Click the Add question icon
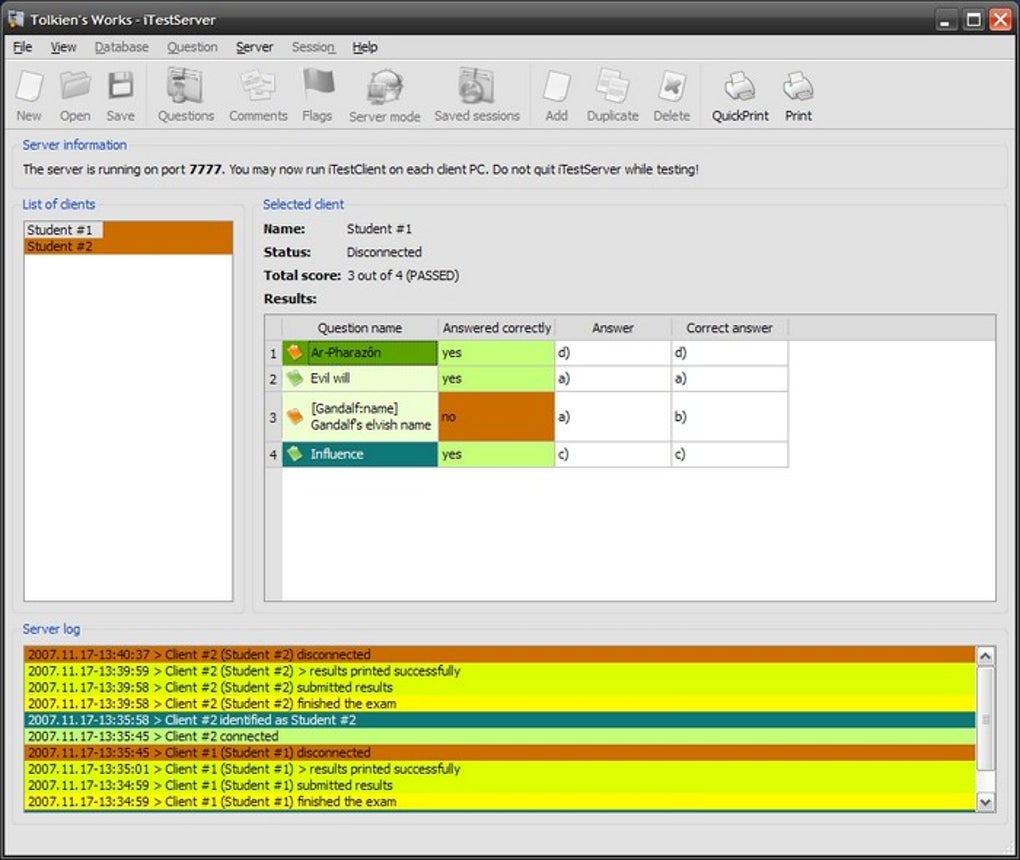This screenshot has height=860, width=1020. pos(556,87)
